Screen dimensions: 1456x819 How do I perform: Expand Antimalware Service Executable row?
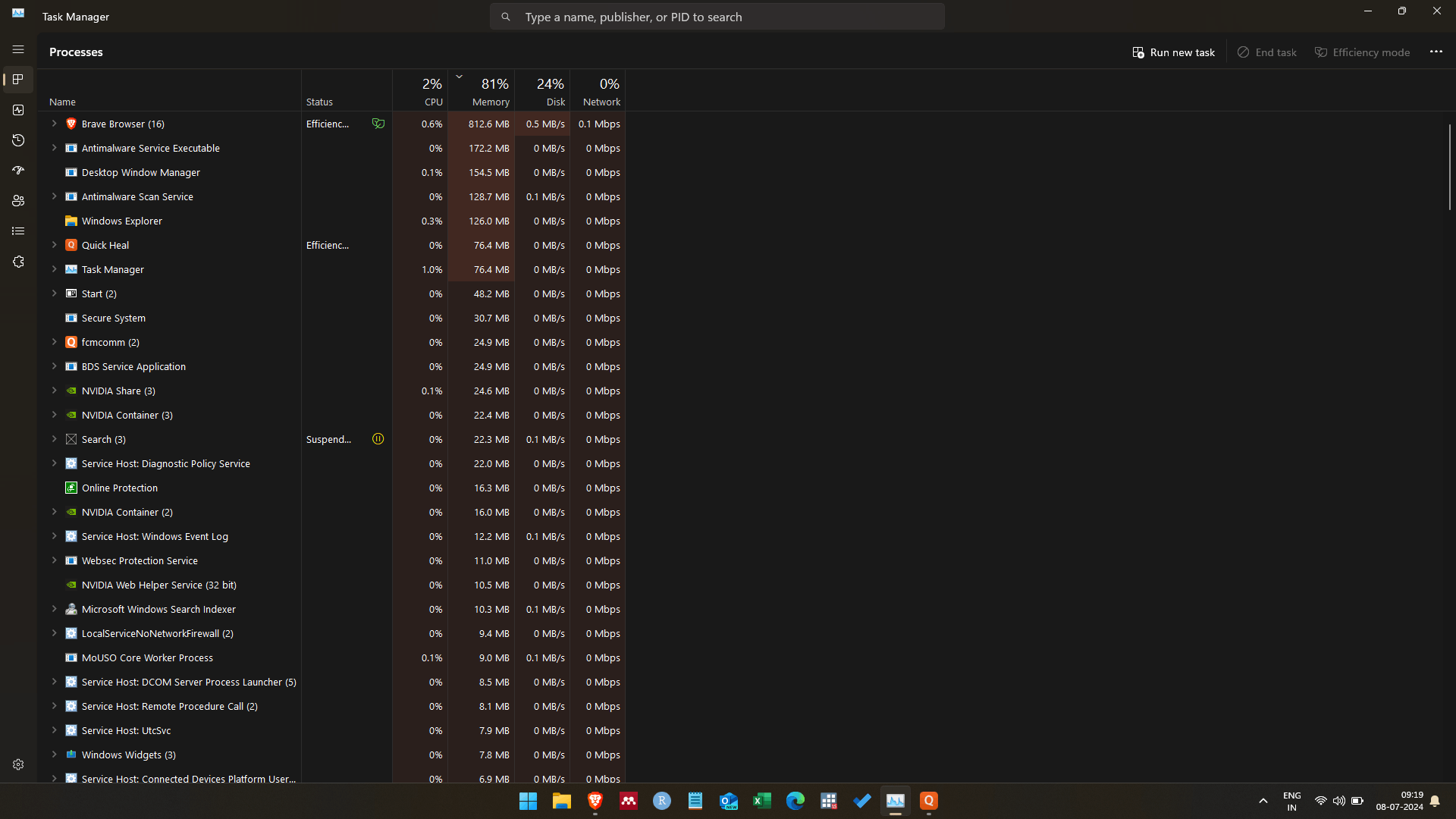pos(54,148)
